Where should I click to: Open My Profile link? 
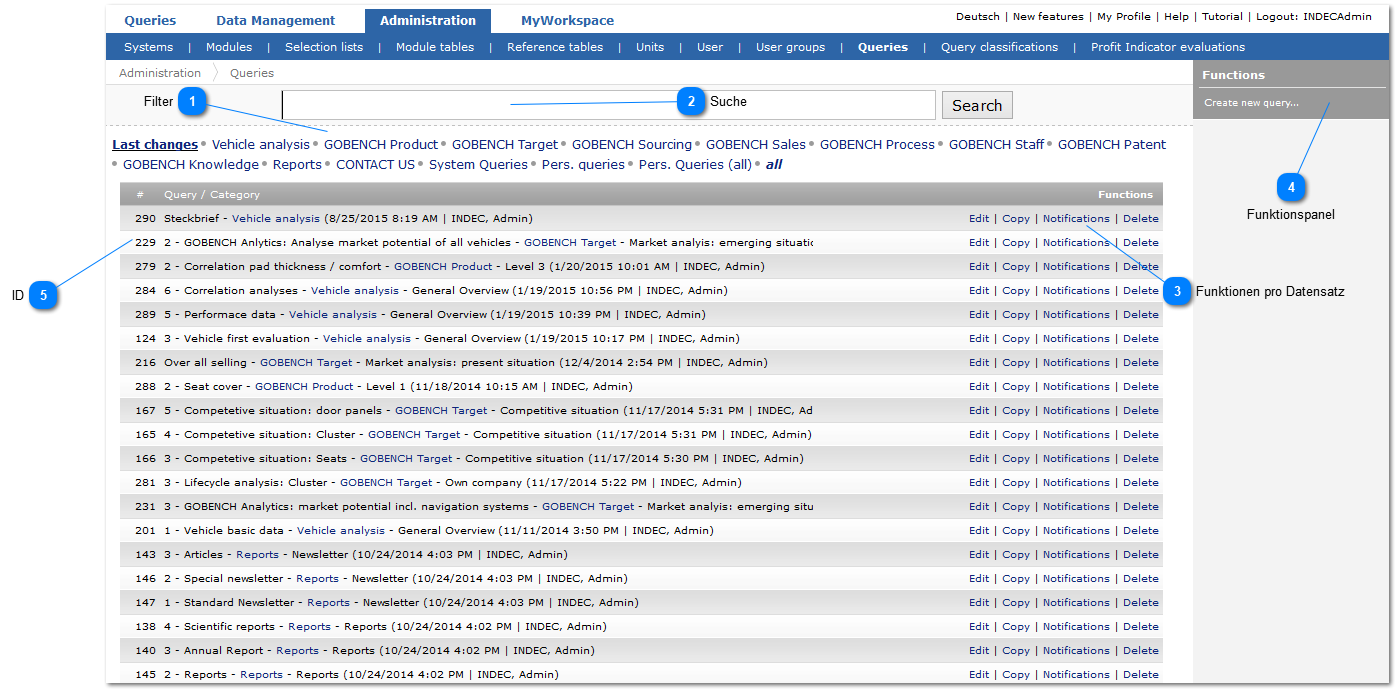click(1124, 17)
